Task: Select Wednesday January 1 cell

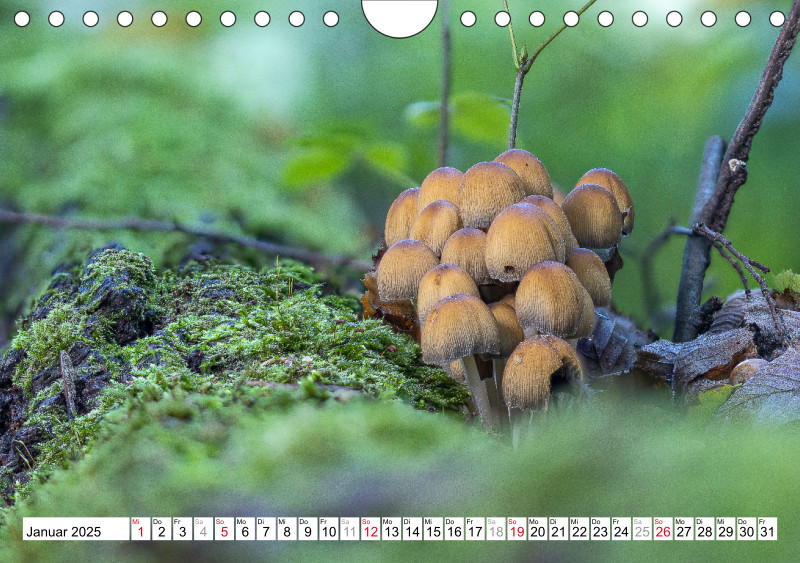Action: pyautogui.click(x=140, y=529)
